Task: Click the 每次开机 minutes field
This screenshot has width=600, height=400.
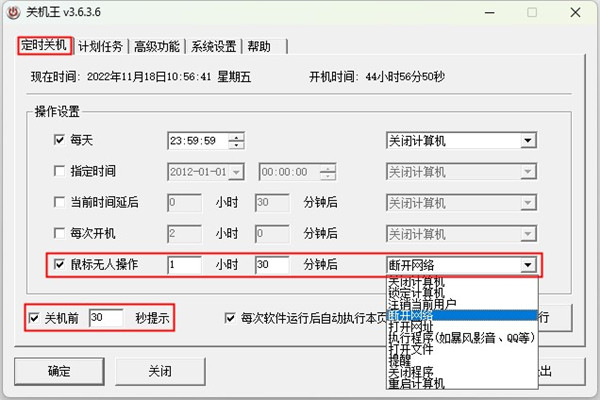Action: (272, 234)
